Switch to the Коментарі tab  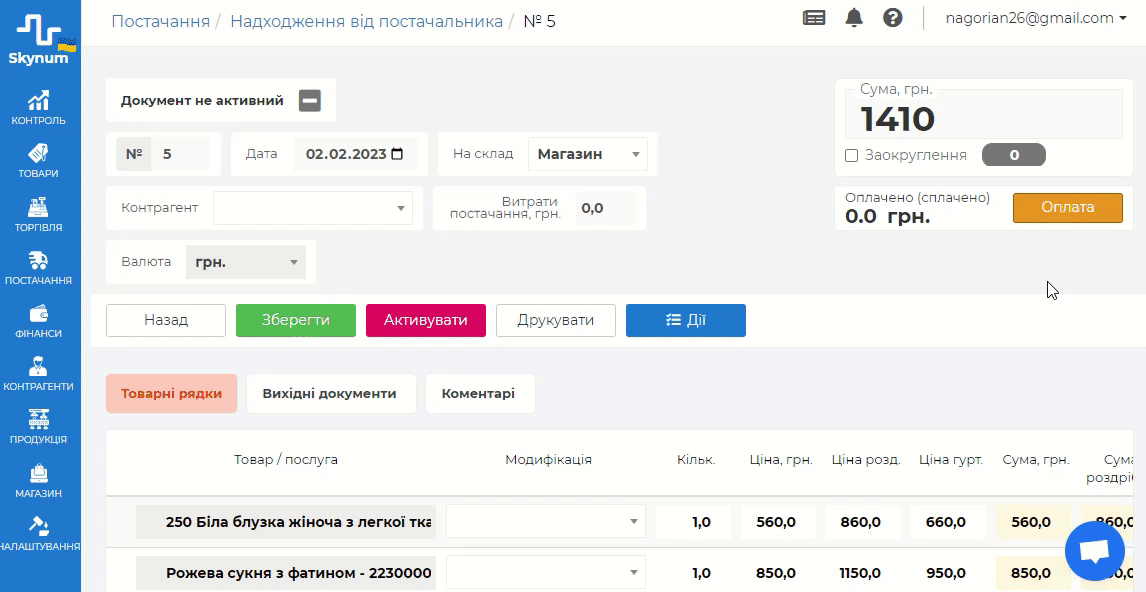(478, 393)
